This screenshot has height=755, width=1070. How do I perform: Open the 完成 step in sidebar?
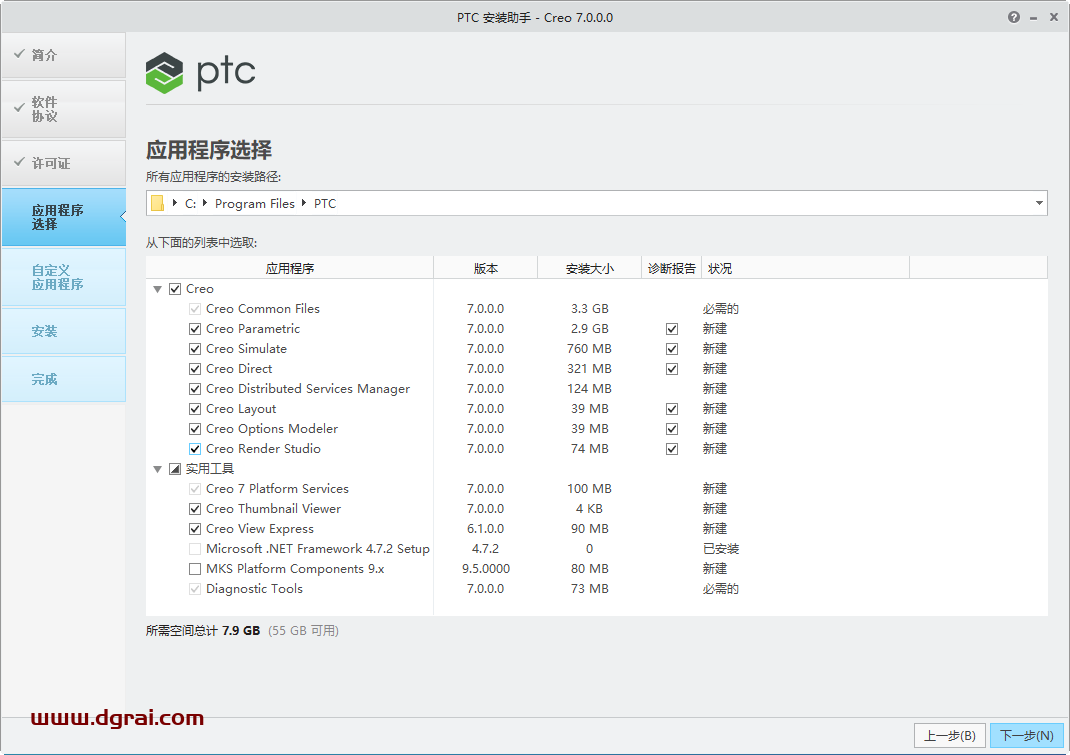(63, 379)
